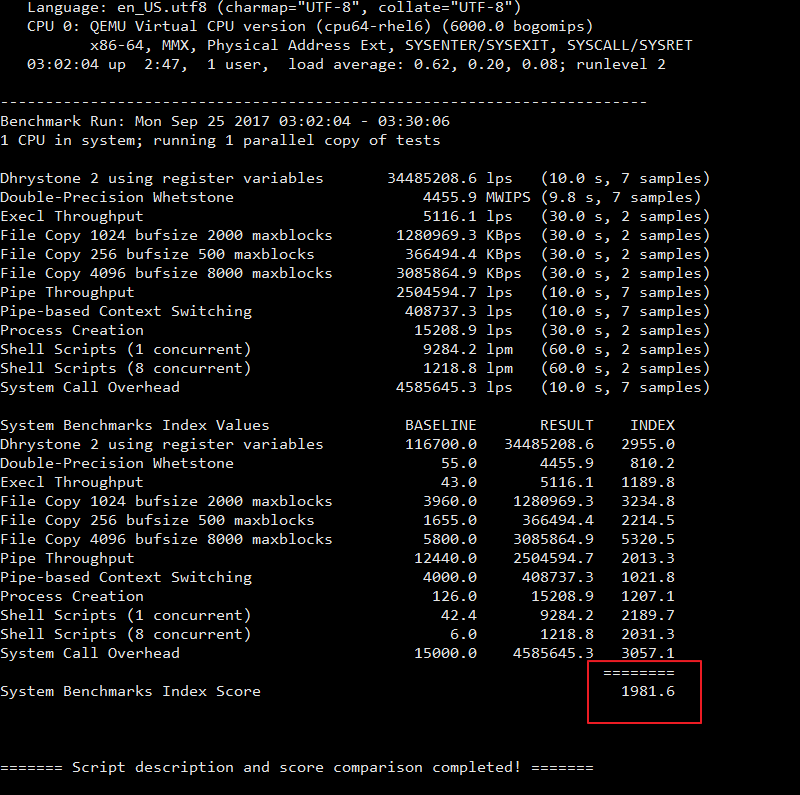Viewport: 800px width, 795px height.
Task: Click Process Creation 15208.9 lps value
Action: [463, 330]
